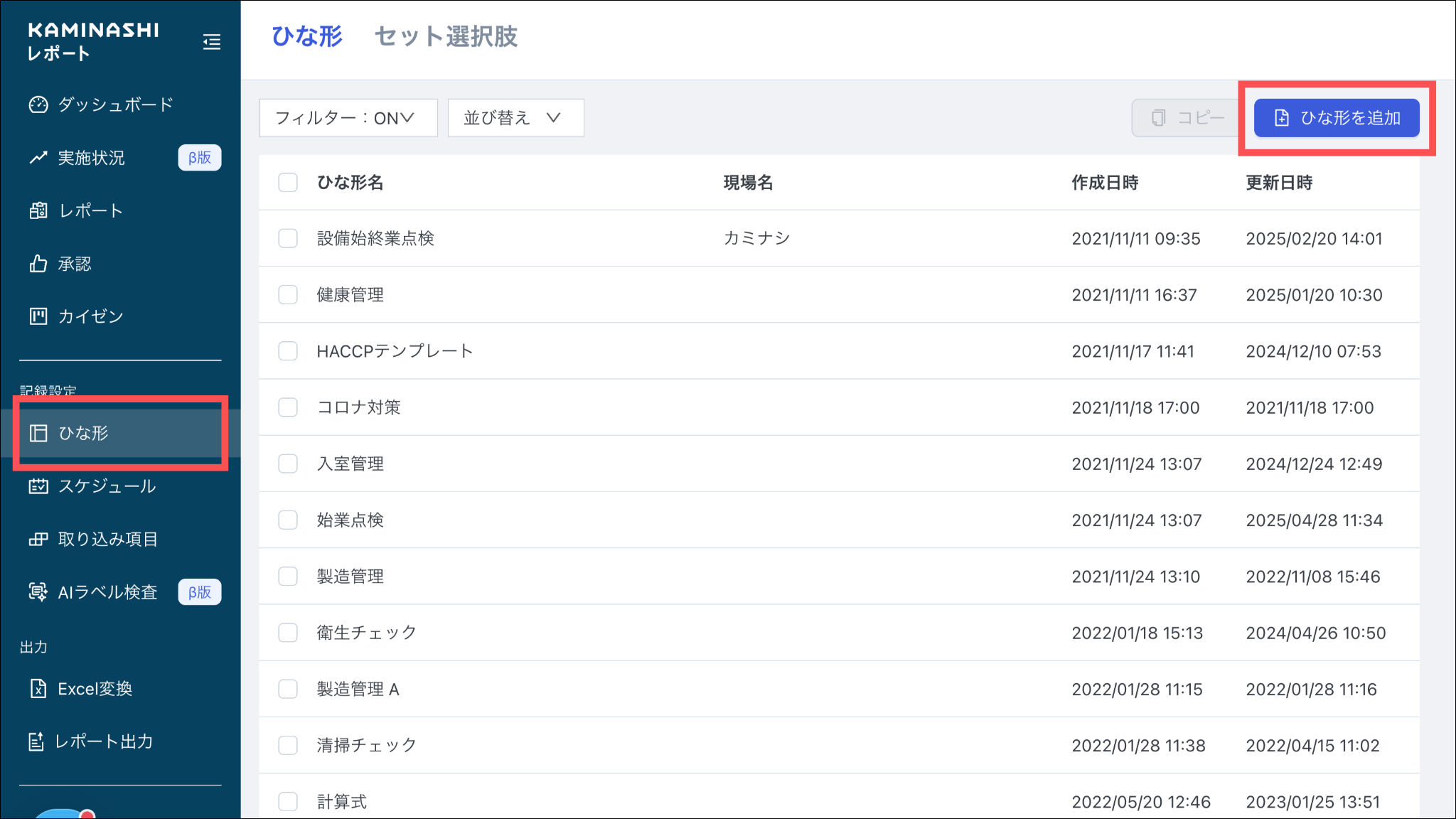Check the 設備始終業点検 row checkbox
This screenshot has width=1456, height=819.
coord(288,238)
